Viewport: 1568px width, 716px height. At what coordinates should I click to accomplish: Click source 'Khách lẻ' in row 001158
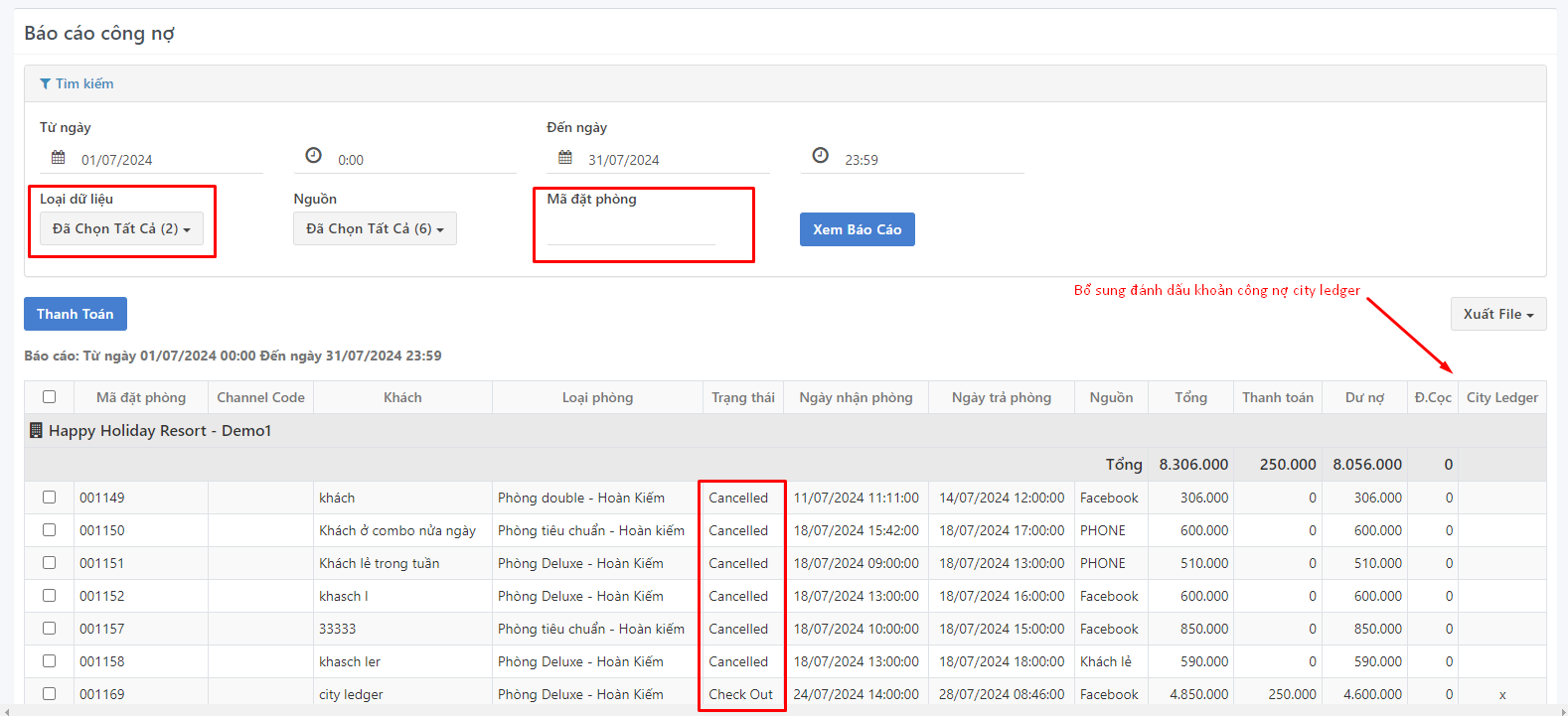coord(1106,661)
